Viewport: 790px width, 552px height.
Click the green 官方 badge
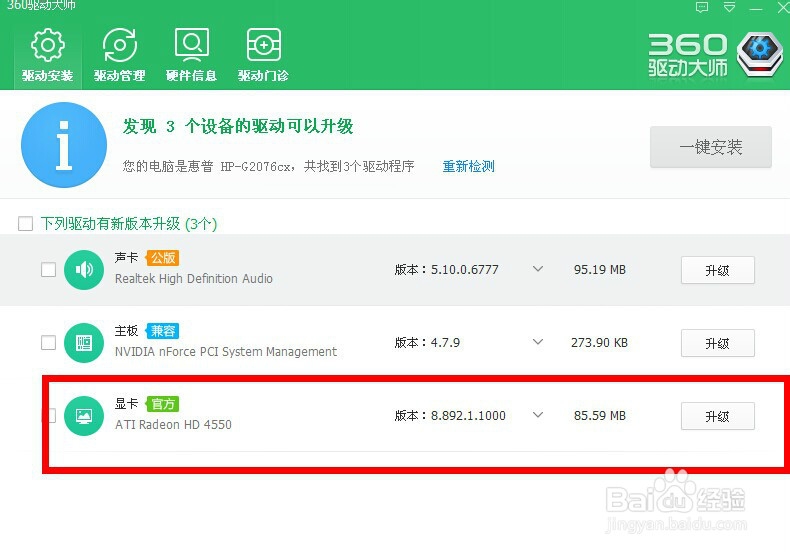coord(163,404)
